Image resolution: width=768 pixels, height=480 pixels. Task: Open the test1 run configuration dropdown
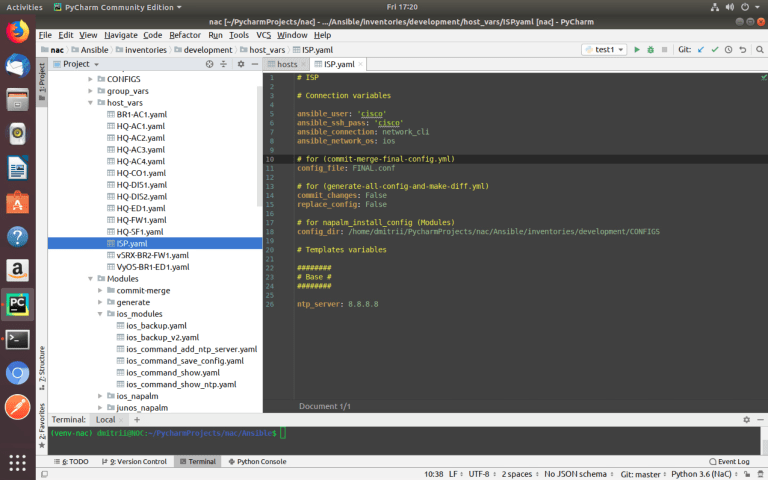tap(604, 49)
